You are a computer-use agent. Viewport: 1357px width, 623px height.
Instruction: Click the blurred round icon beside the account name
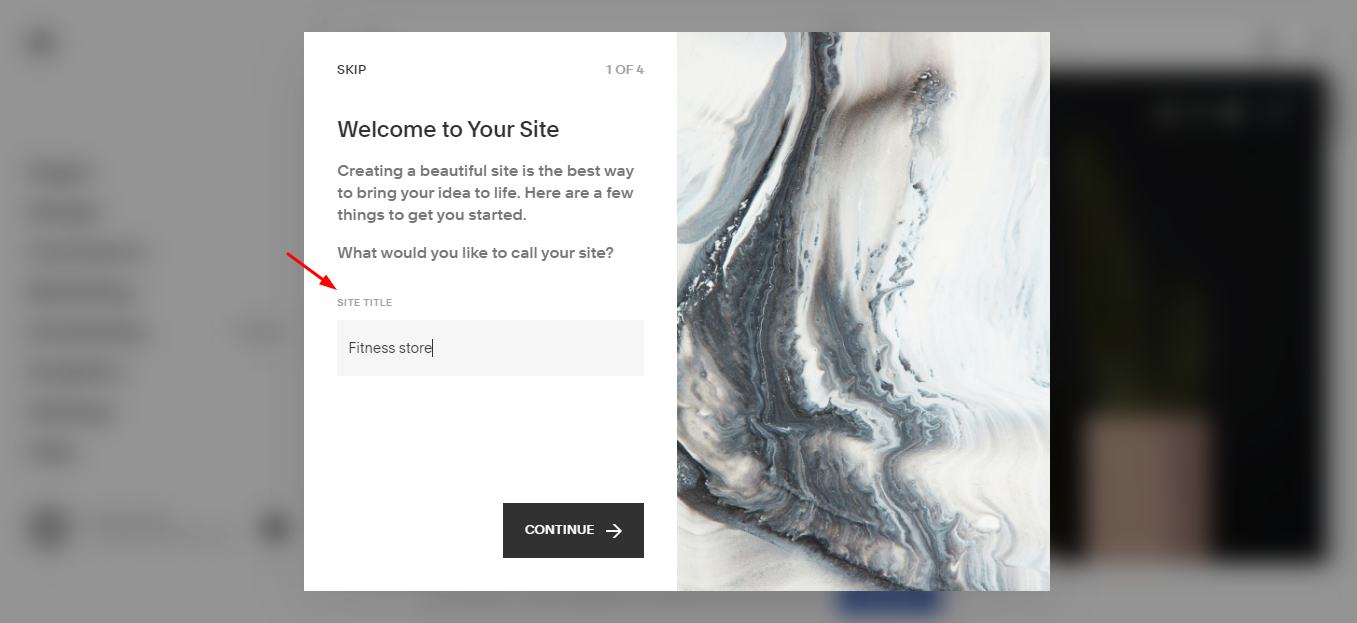(275, 527)
